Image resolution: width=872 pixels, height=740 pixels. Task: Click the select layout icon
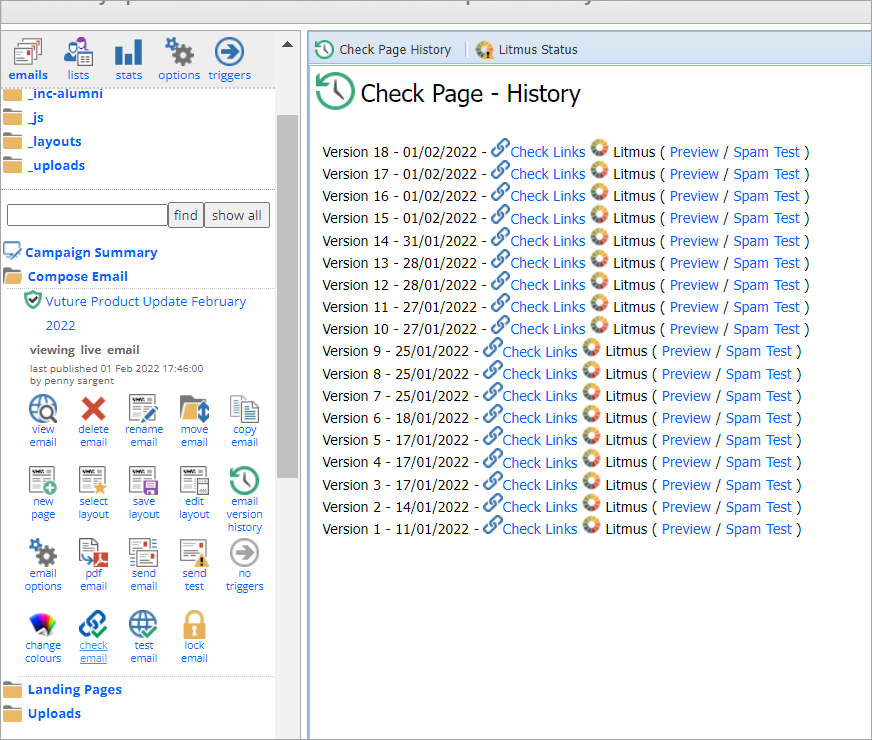click(93, 480)
